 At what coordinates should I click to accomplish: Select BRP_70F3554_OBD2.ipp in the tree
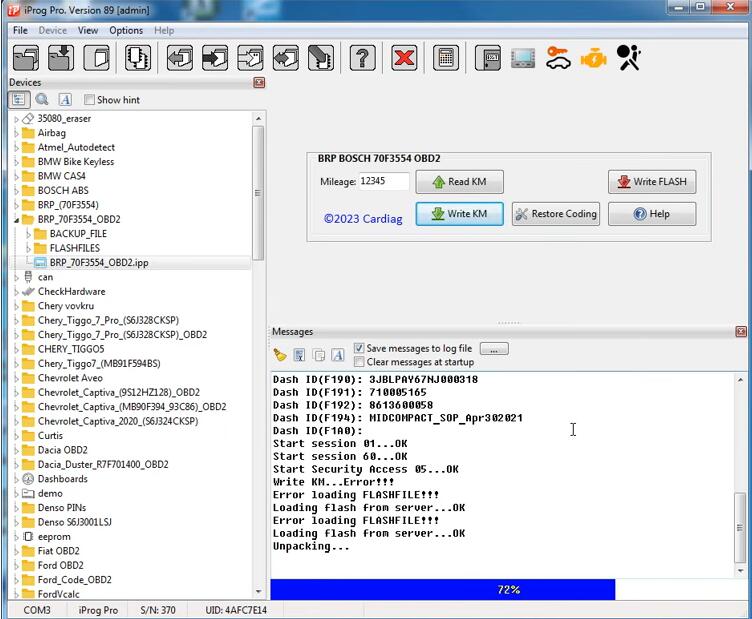pos(99,263)
